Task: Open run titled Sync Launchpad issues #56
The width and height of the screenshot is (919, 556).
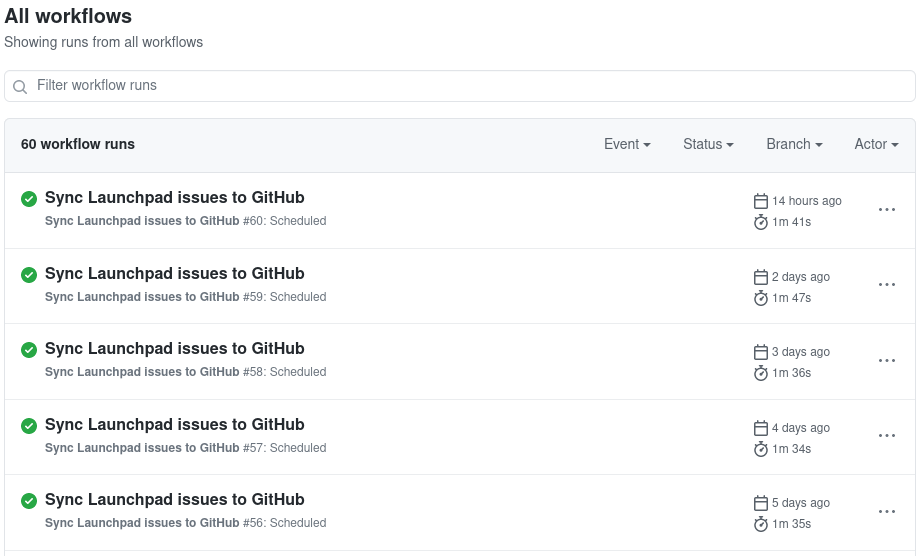Action: point(175,500)
